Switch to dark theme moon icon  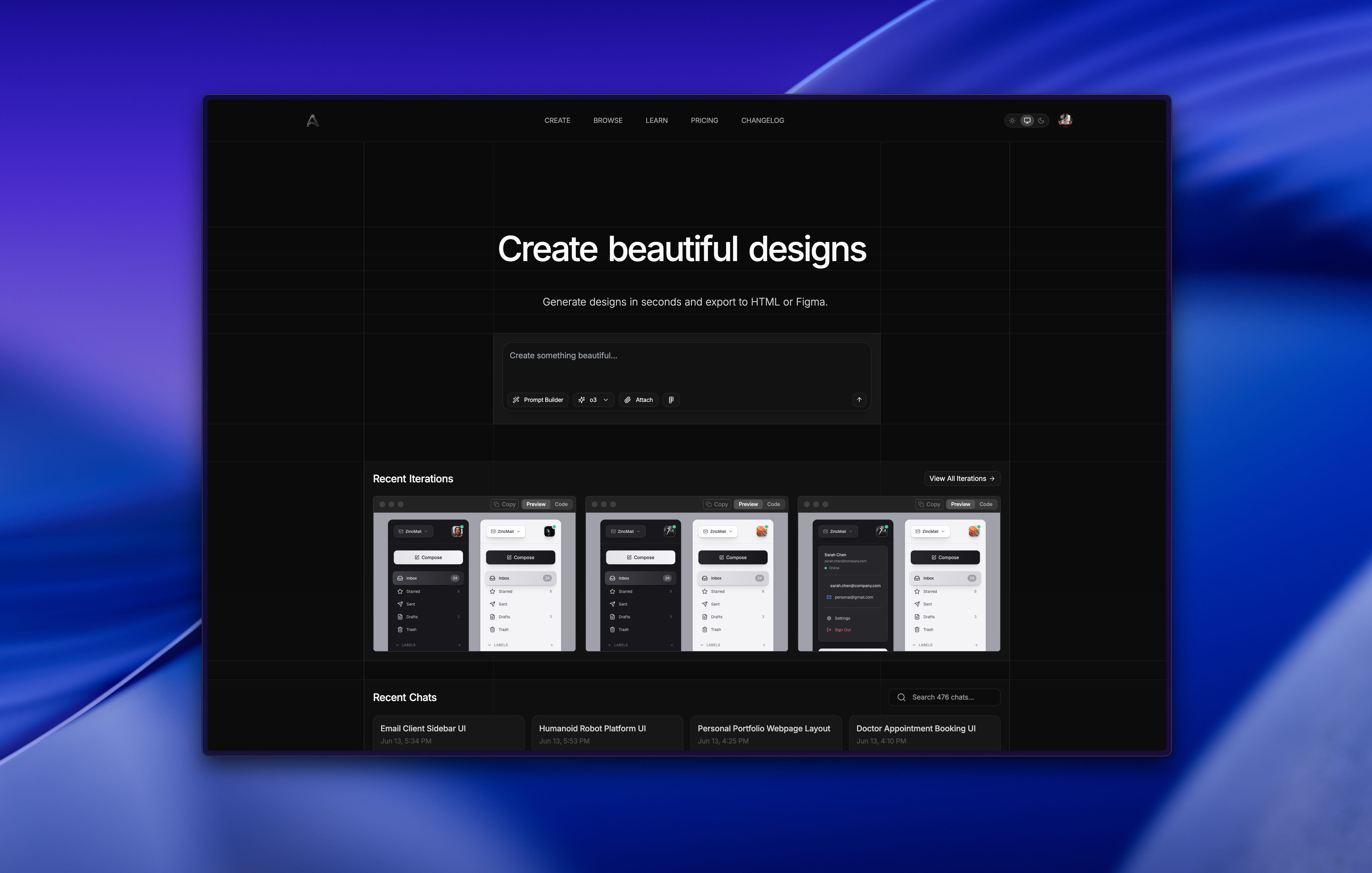coord(1041,120)
